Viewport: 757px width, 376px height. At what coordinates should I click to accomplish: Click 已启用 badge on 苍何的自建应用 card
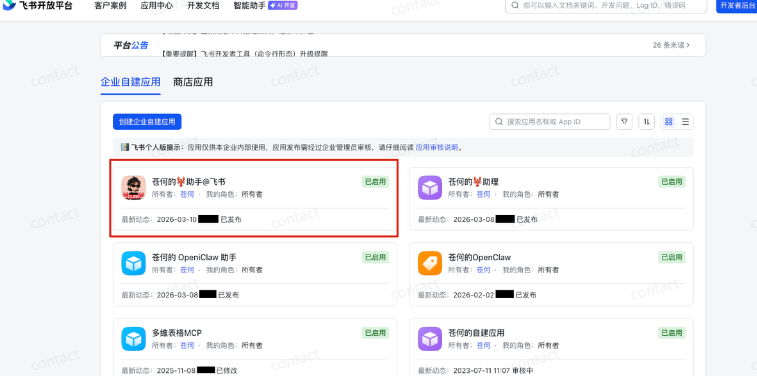pos(672,333)
